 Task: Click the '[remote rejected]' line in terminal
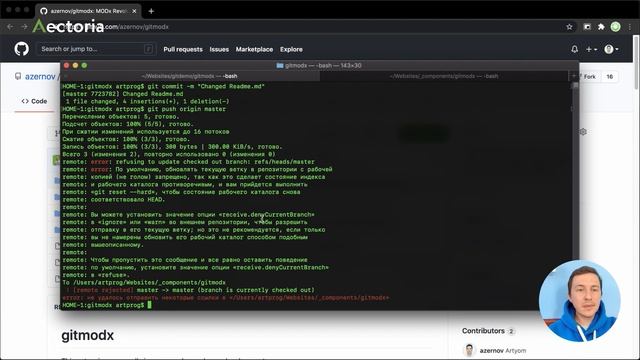pos(188,290)
